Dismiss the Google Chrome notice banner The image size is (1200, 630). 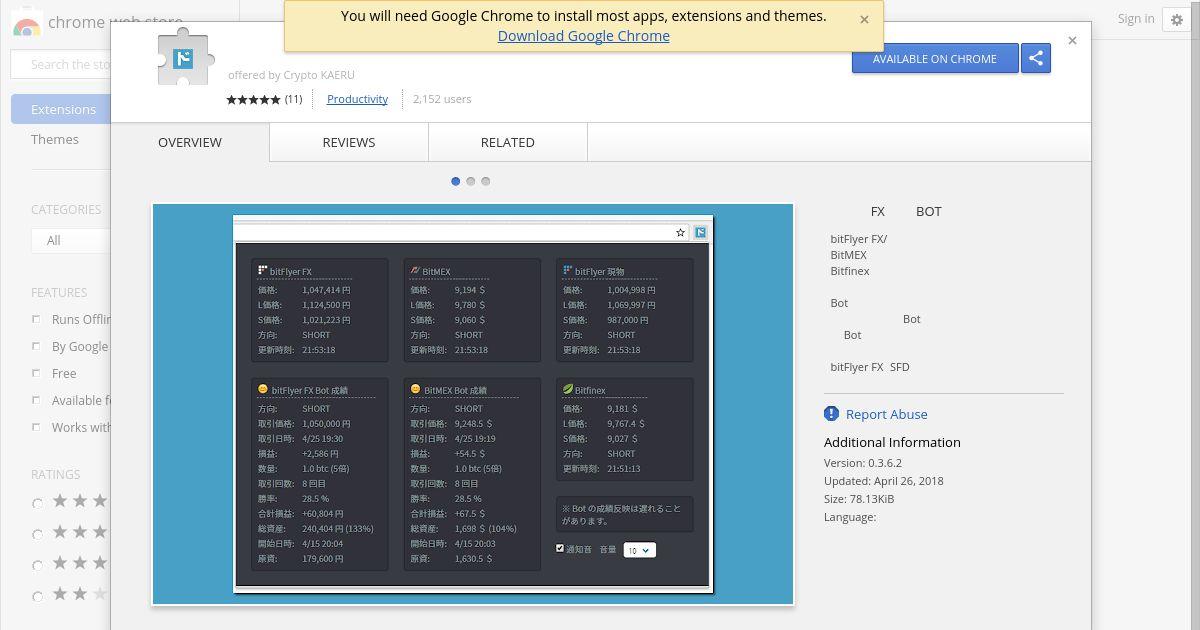click(x=864, y=19)
